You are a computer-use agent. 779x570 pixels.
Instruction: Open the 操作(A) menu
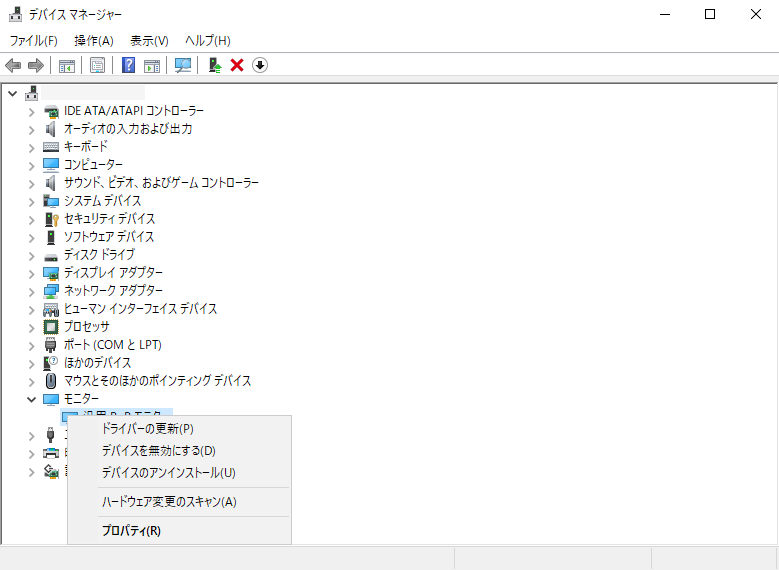point(93,40)
